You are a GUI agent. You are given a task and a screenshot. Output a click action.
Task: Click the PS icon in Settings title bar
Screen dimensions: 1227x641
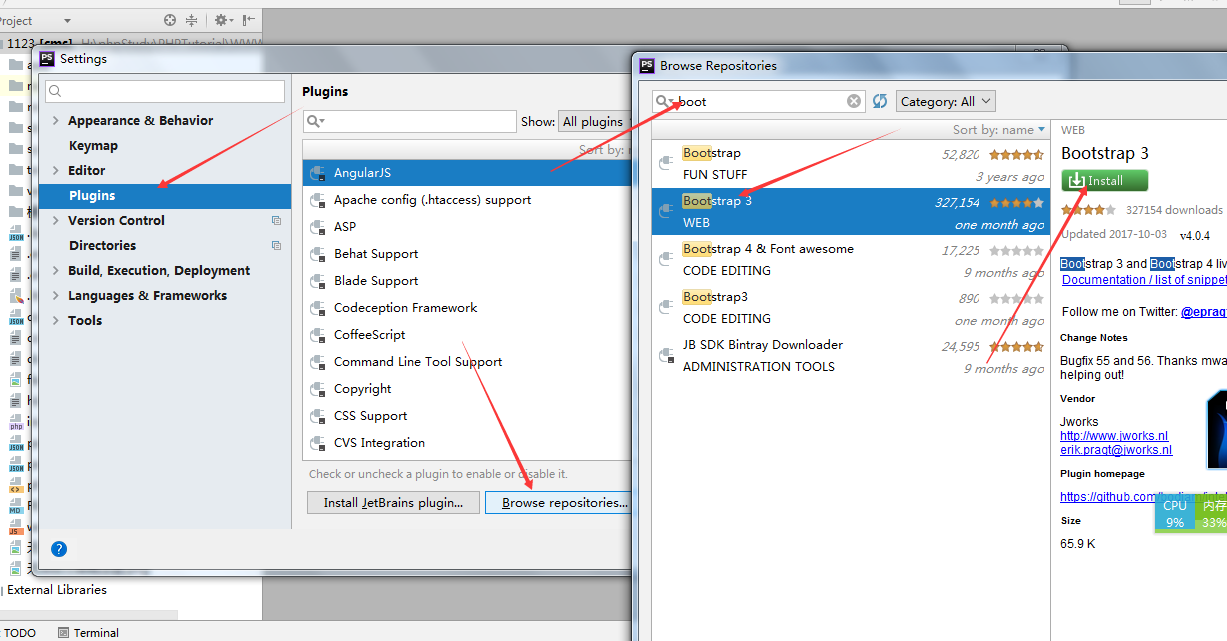47,59
